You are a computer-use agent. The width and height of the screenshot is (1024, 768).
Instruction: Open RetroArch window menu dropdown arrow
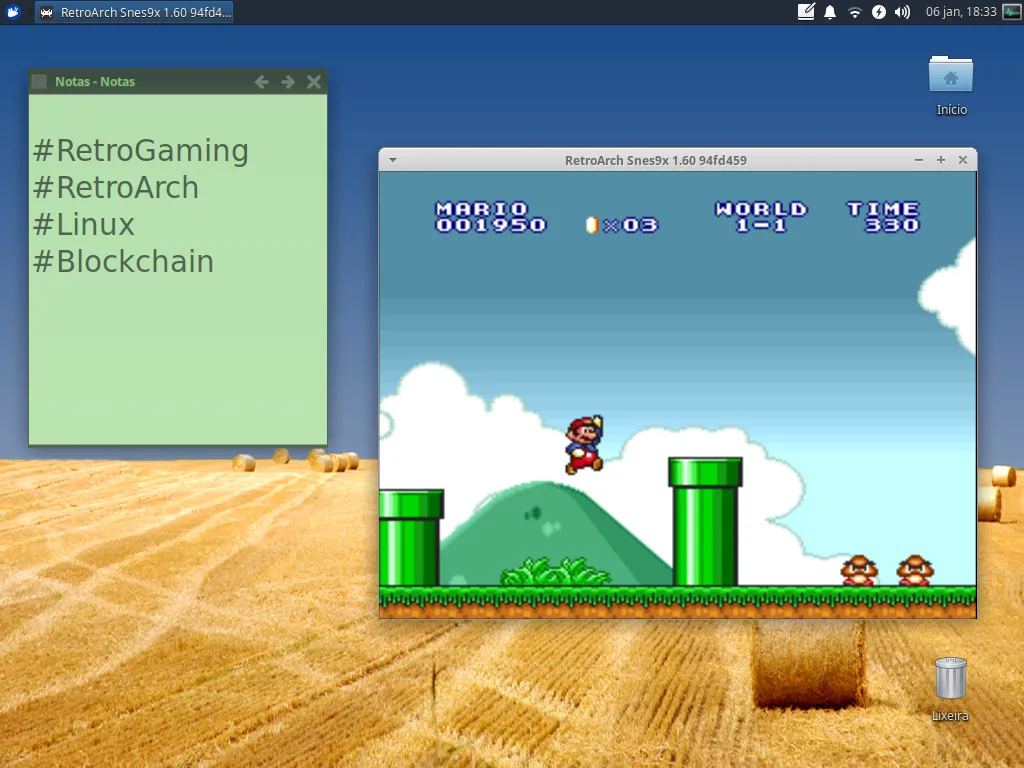[x=393, y=160]
